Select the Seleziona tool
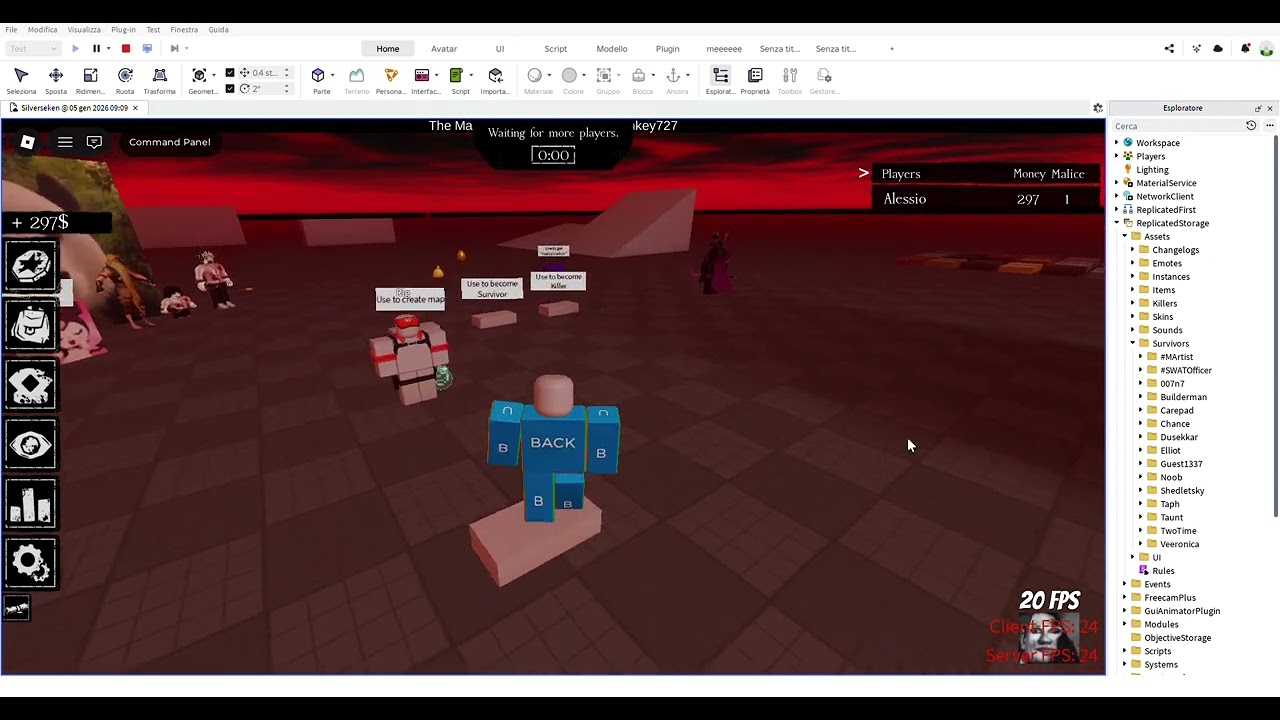Screen dimensions: 1280x720 21,81
